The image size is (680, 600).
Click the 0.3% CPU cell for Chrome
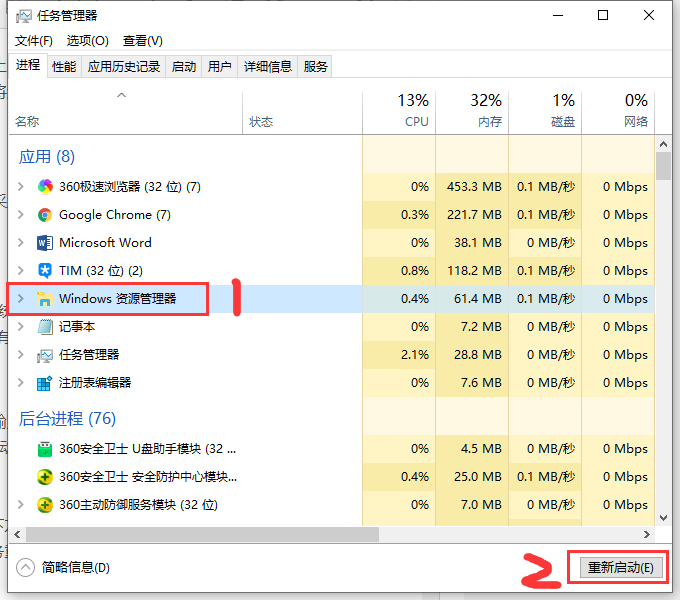tap(399, 215)
